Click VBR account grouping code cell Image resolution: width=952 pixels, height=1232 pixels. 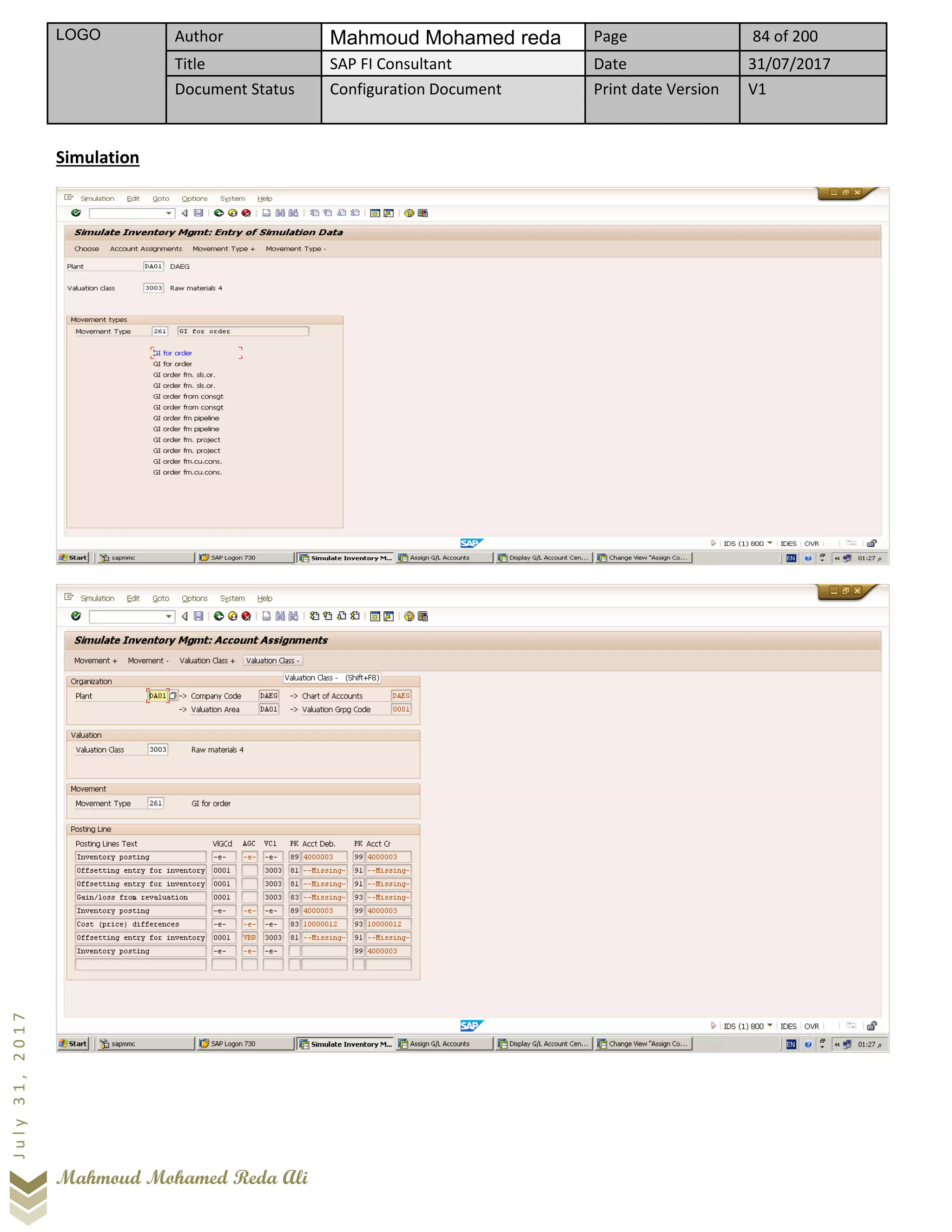(x=249, y=938)
